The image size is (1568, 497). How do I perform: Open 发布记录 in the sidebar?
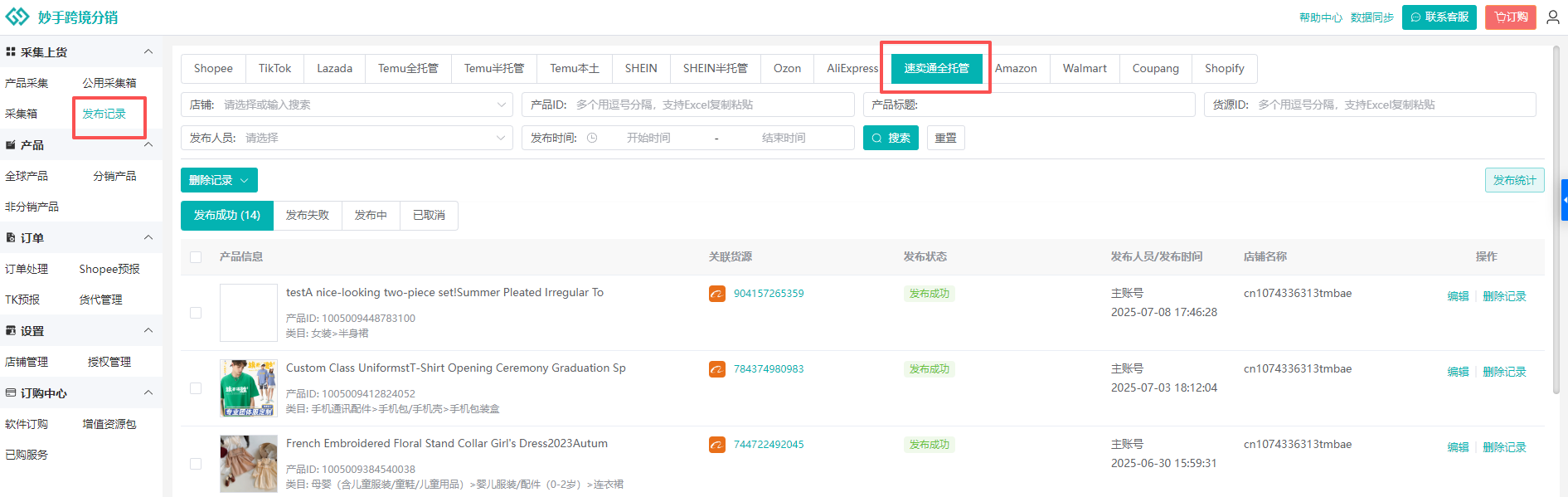pos(104,114)
